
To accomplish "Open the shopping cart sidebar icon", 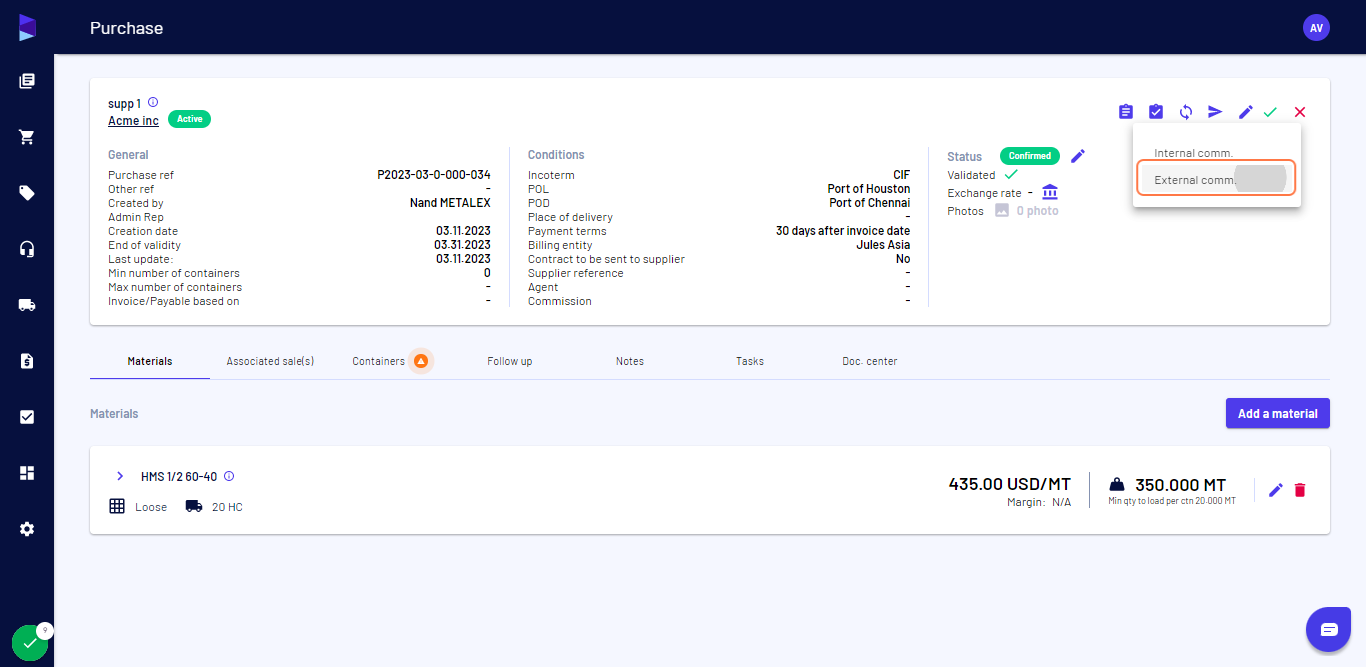I will click(27, 137).
